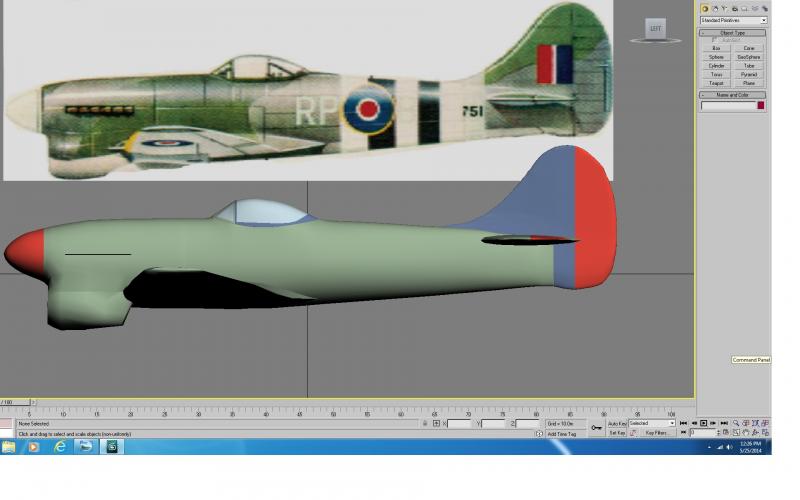
Task: Click the current frame number field
Action: click(x=703, y=433)
